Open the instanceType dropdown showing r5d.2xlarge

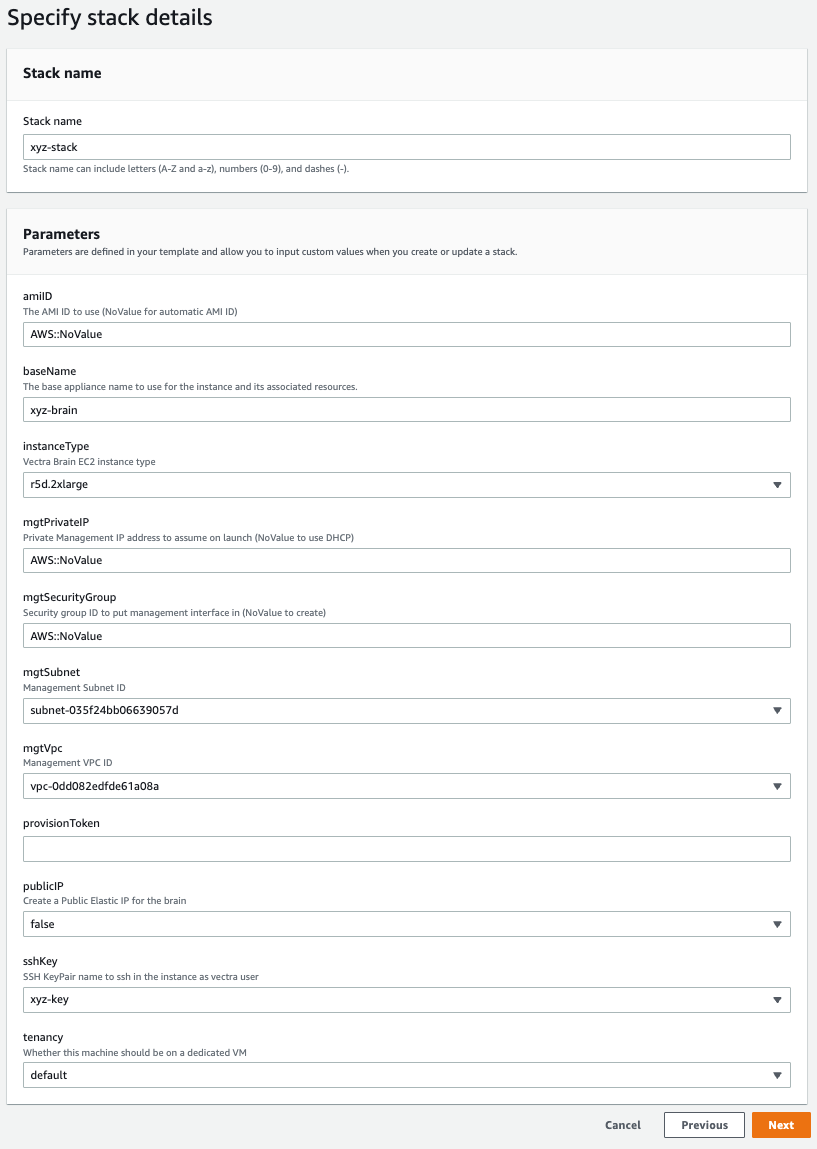(x=406, y=485)
